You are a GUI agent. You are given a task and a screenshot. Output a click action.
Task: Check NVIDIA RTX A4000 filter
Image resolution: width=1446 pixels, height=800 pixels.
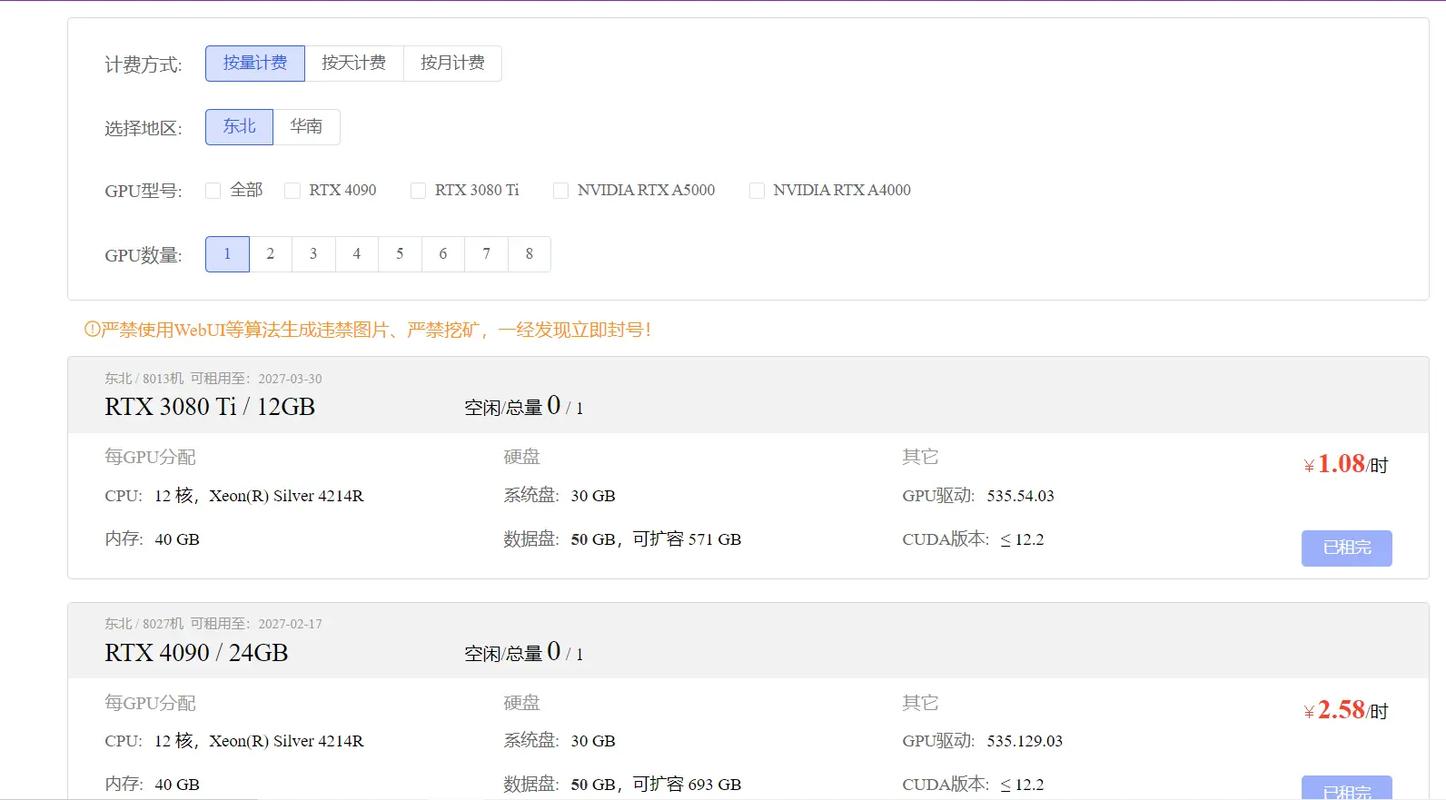pyautogui.click(x=757, y=190)
